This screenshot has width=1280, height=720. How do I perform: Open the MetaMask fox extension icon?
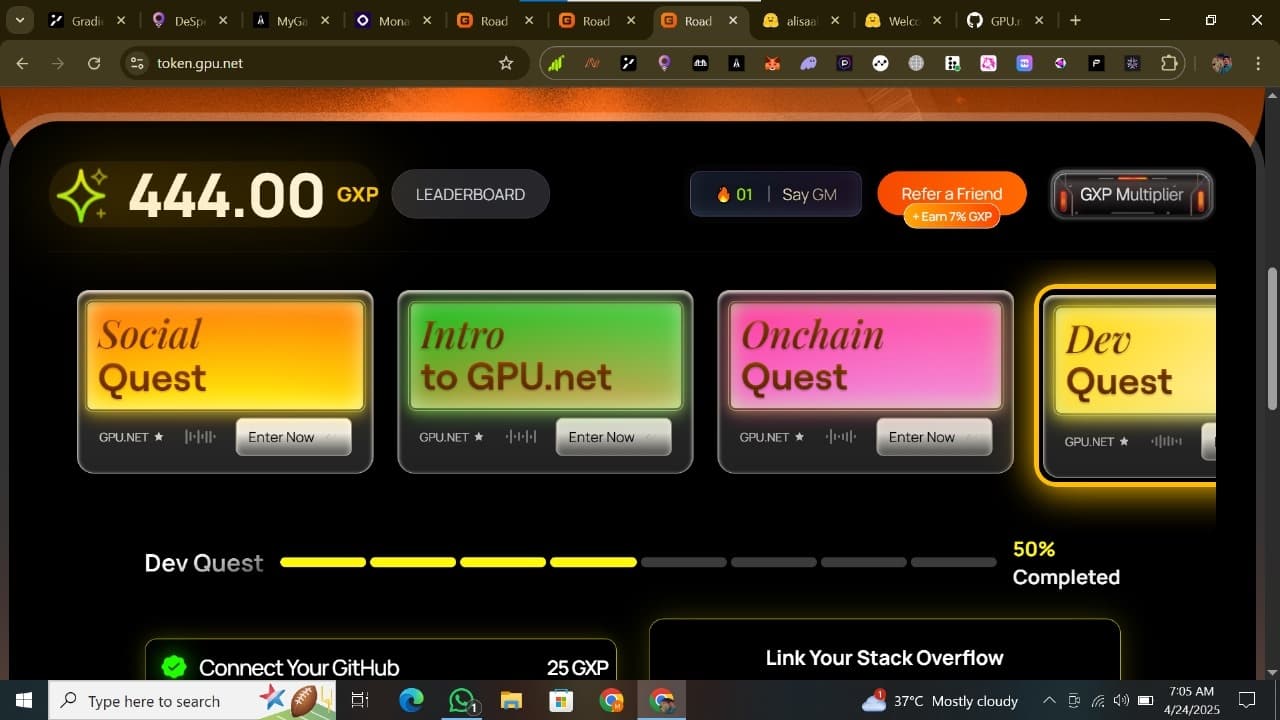(771, 63)
